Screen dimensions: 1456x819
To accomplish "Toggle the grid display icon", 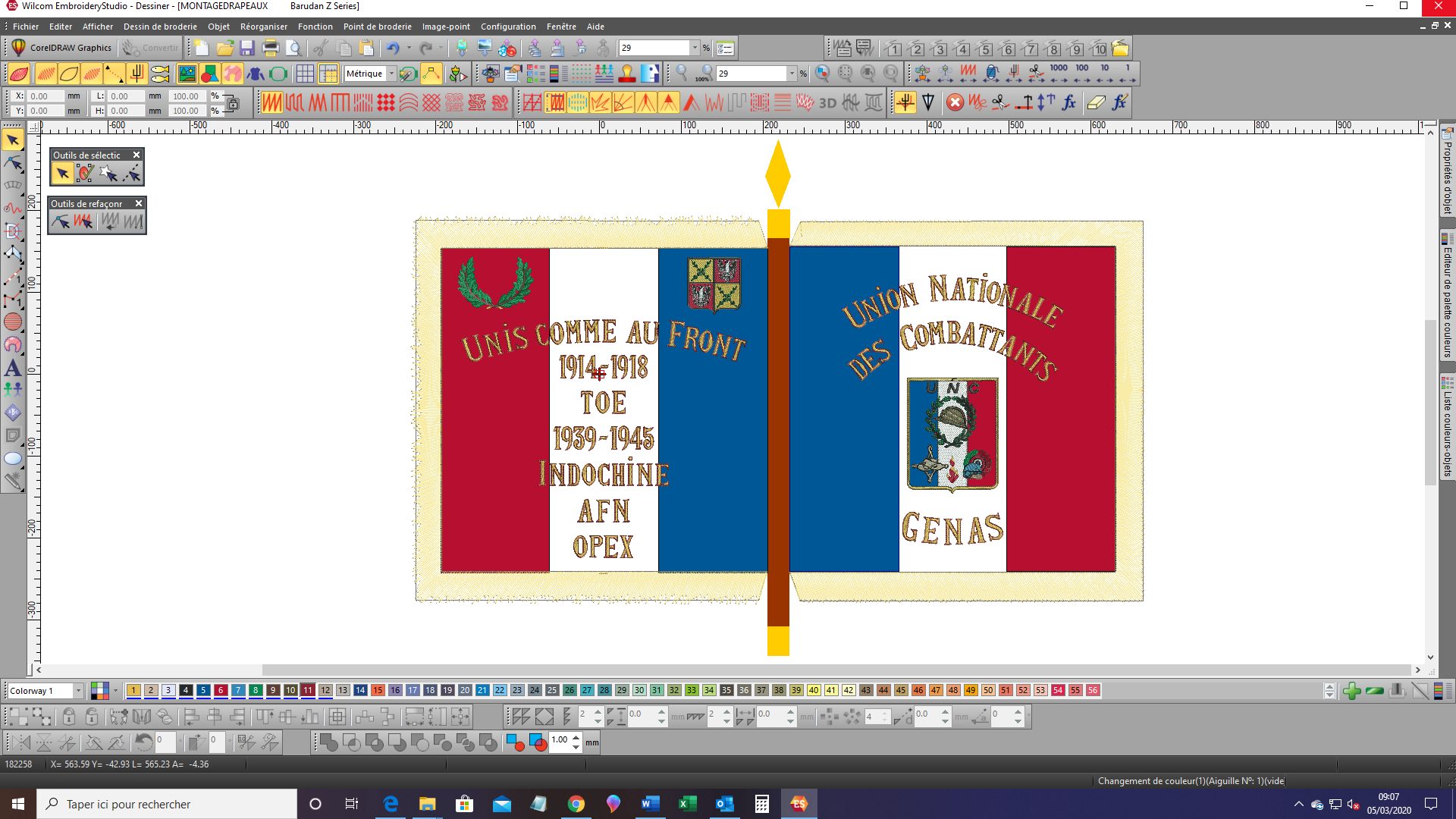I will 305,74.
